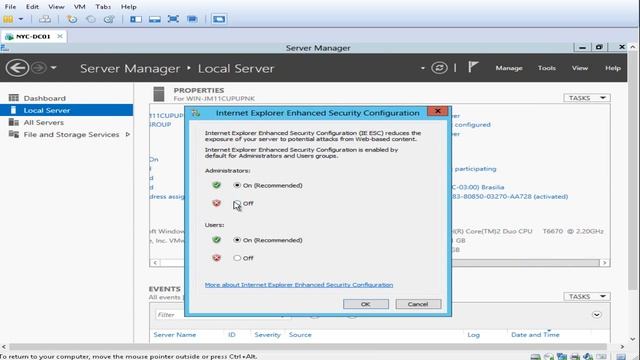Expand the Events filter chevron
The width and height of the screenshot is (640, 360).
coord(597,315)
